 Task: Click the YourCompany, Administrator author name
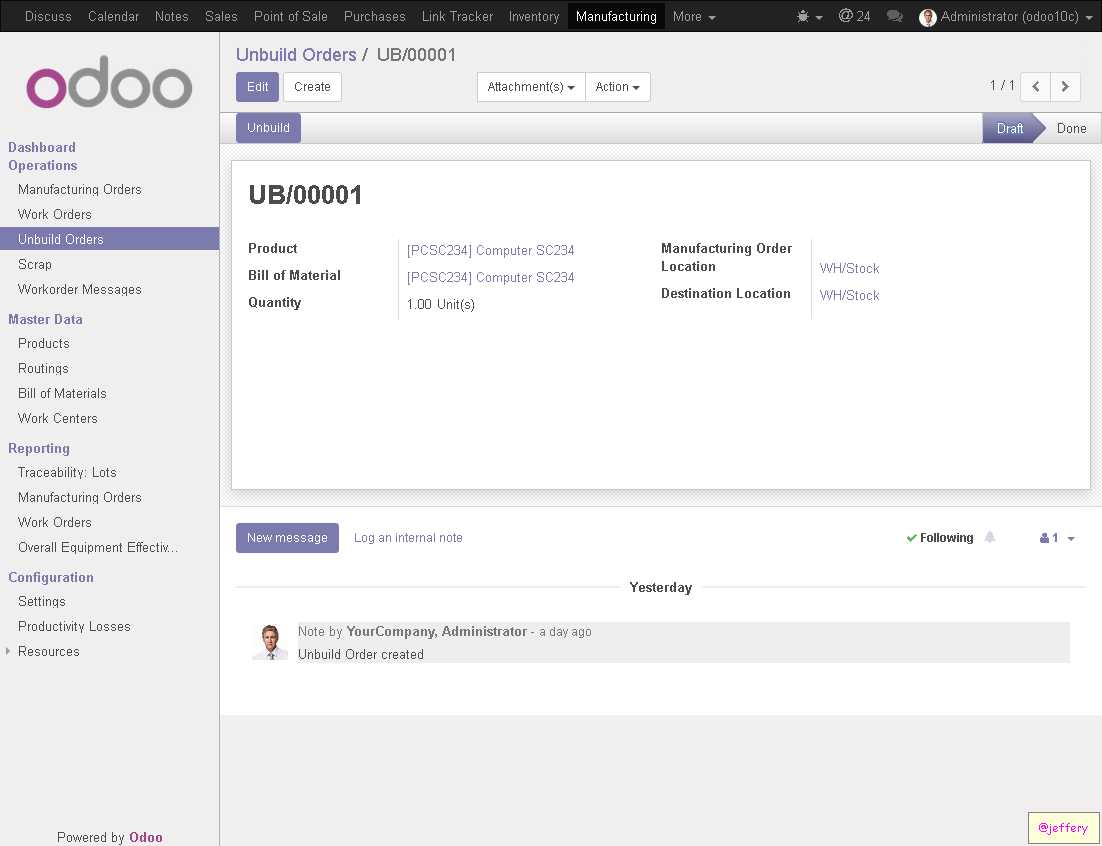[x=436, y=631]
